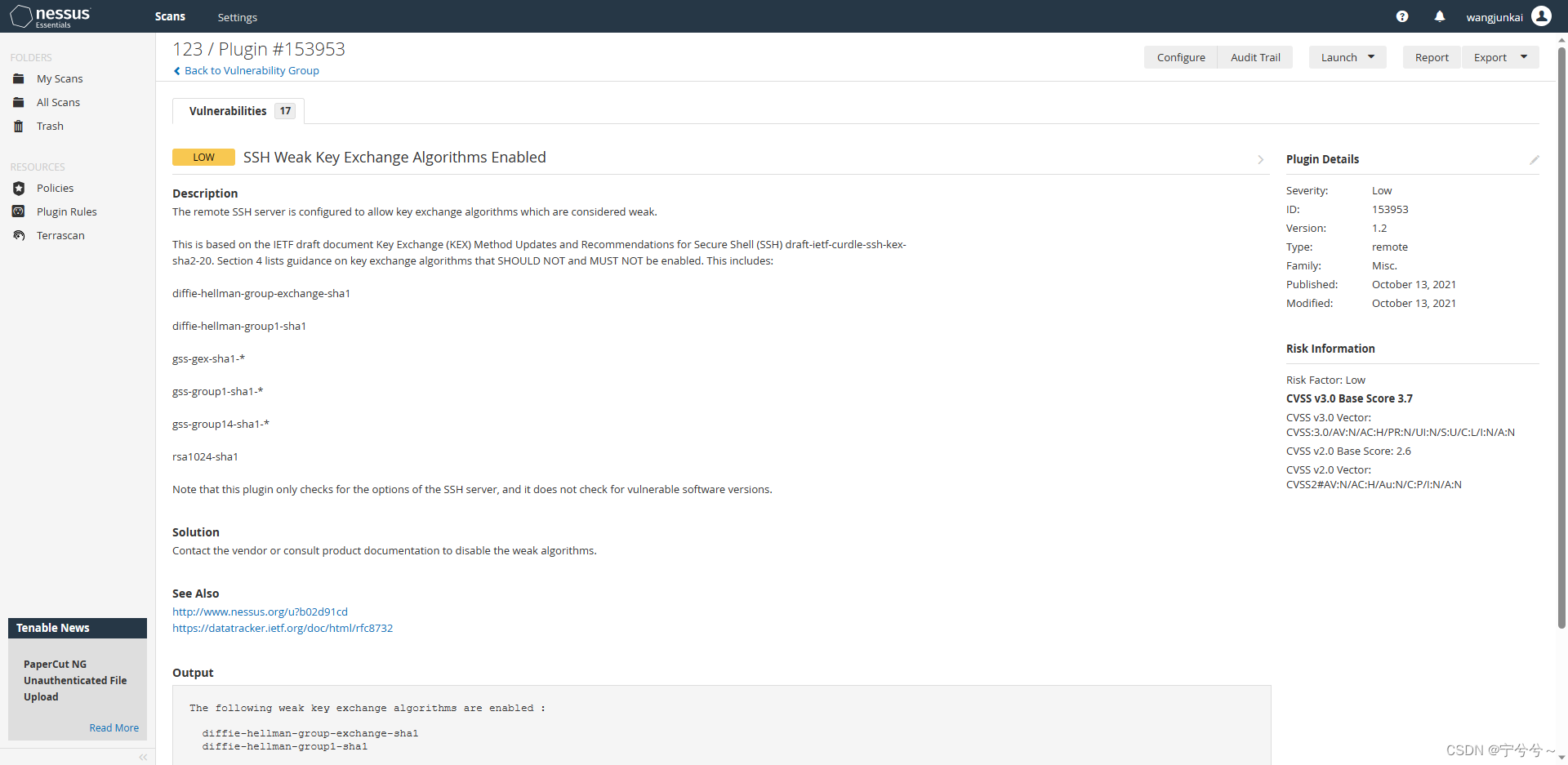The width and height of the screenshot is (1568, 765).
Task: Go to next vulnerability with right chevron
Action: tap(1261, 160)
